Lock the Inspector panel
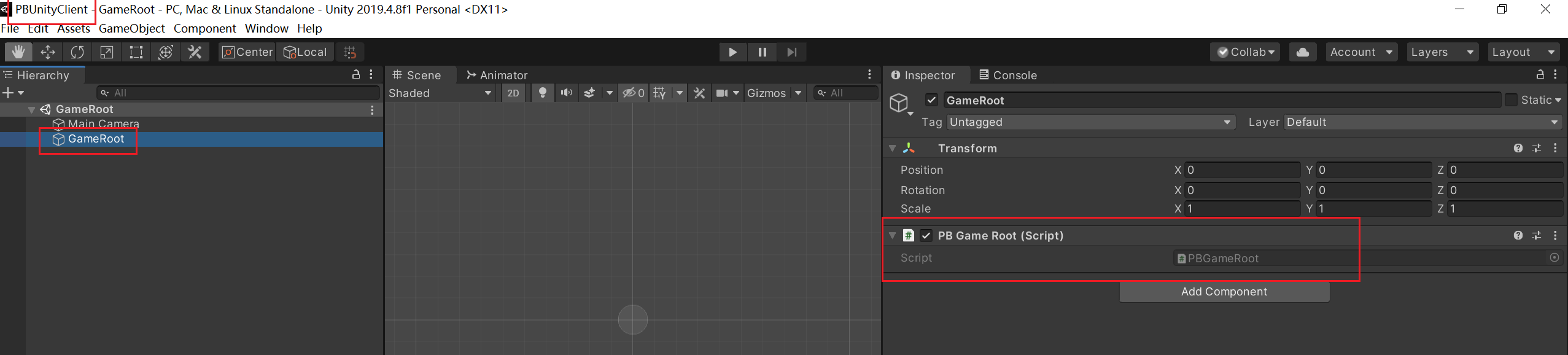Screen dimensions: 1568x355 click(x=1540, y=74)
